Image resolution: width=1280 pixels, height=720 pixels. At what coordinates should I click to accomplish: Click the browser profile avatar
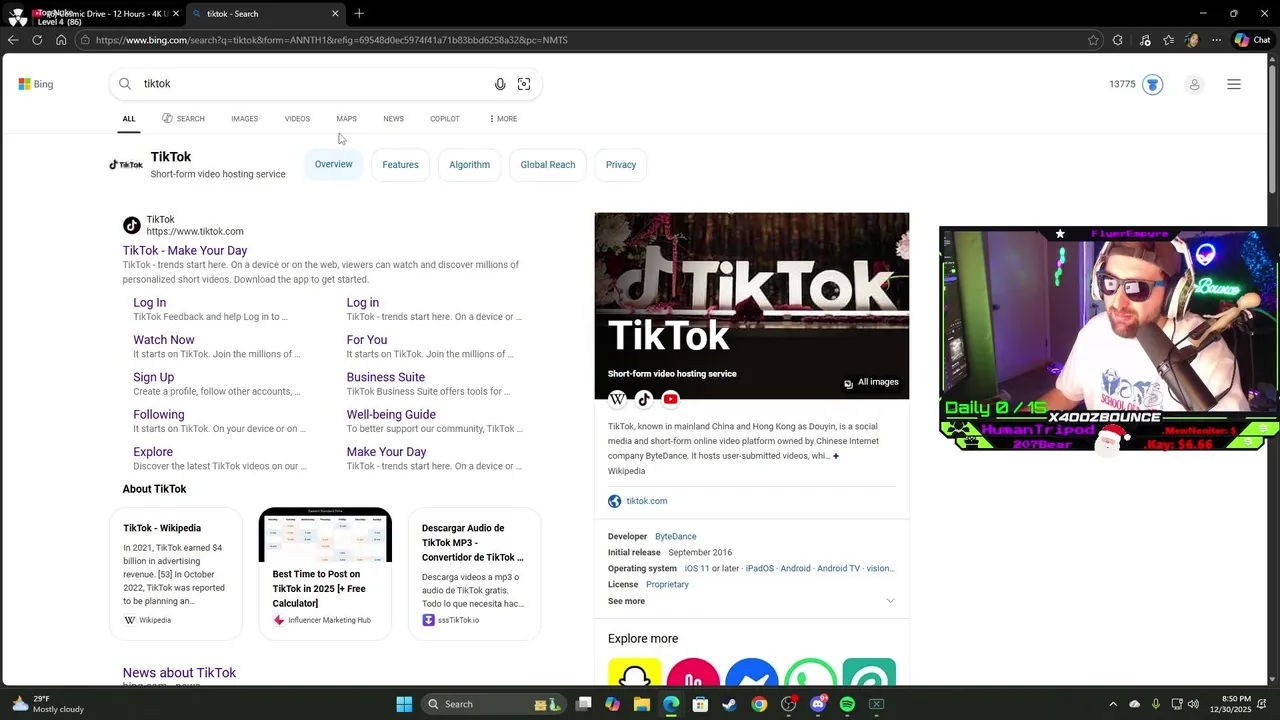[x=1191, y=40]
